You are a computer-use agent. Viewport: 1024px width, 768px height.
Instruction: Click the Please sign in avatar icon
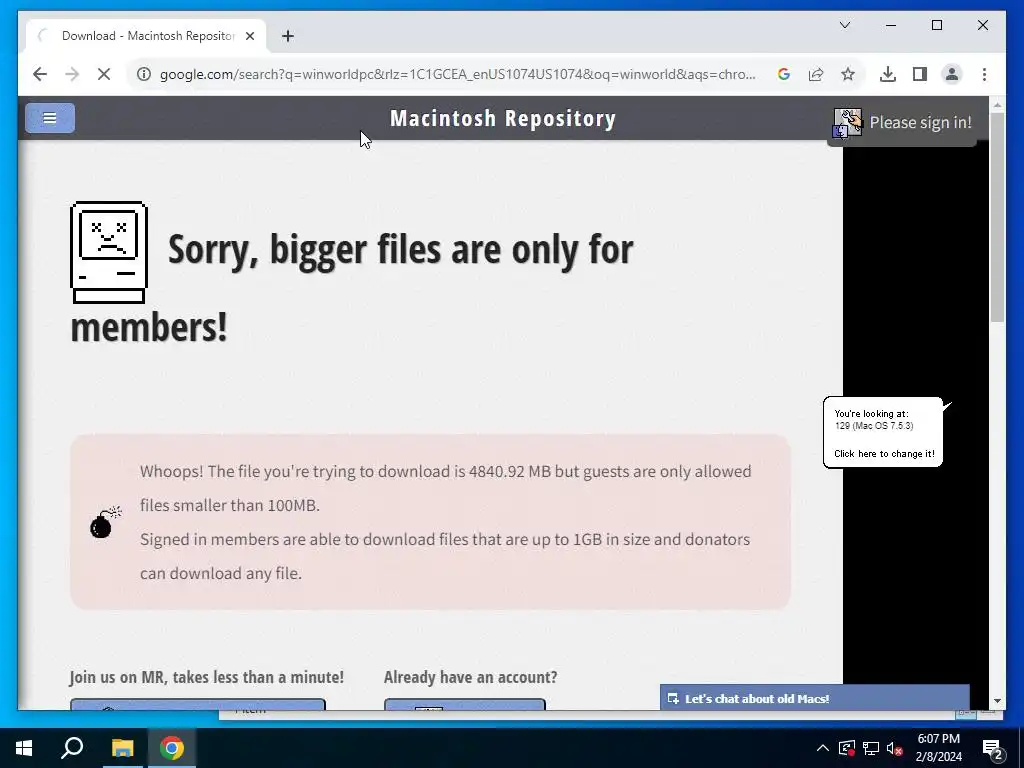point(848,123)
